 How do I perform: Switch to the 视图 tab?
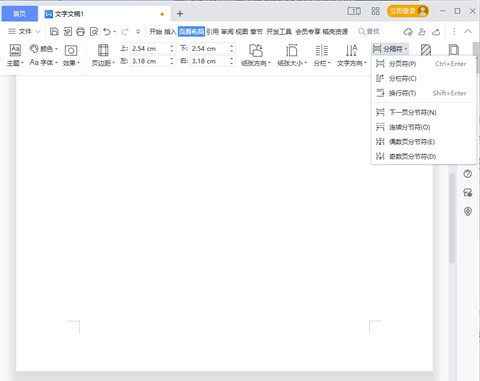[x=242, y=32]
